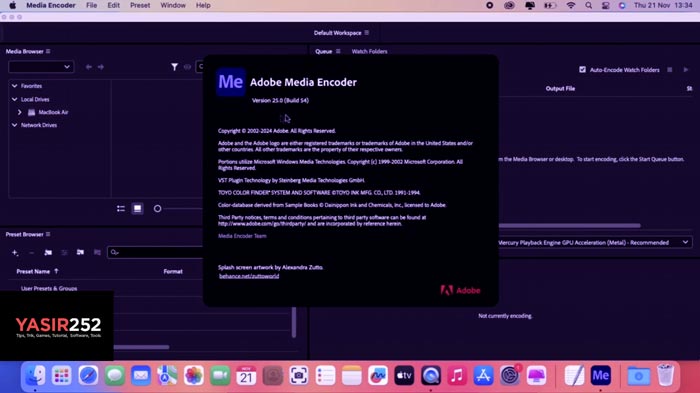Viewport: 700px width, 393px height.
Task: Open the Help menu
Action: point(203,5)
